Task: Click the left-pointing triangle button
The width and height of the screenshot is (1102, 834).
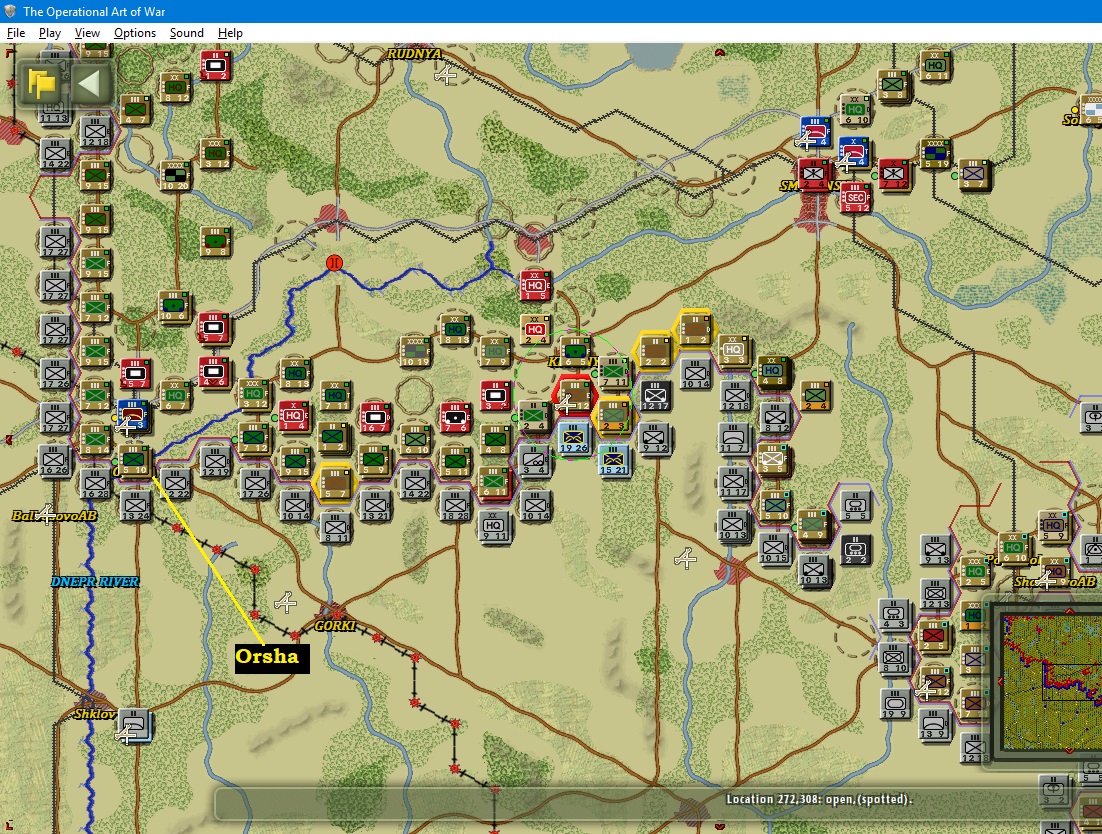Action: (x=89, y=84)
